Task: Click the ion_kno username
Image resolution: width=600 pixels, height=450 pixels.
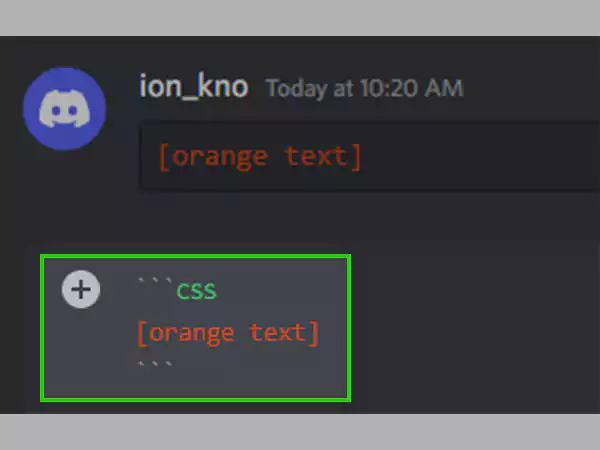Action: click(194, 86)
